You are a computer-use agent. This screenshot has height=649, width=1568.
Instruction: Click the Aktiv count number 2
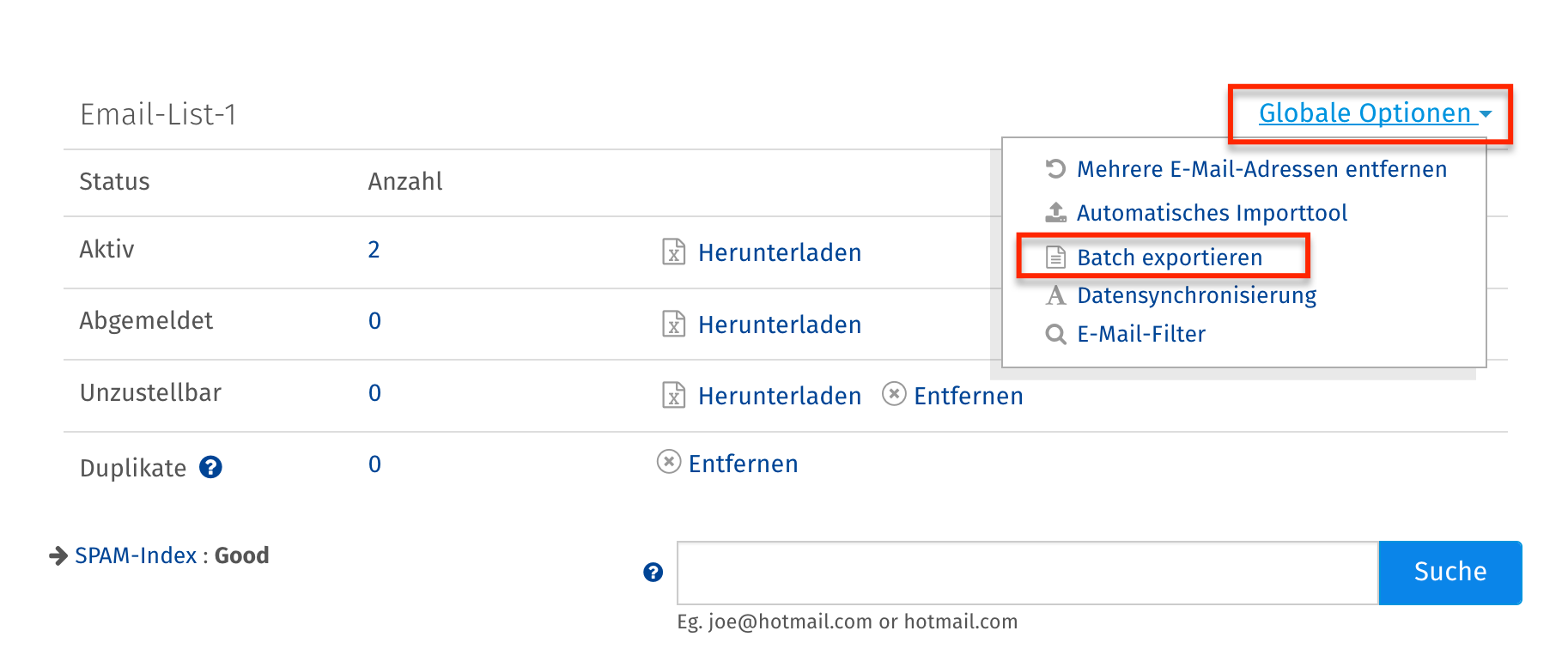click(x=374, y=250)
